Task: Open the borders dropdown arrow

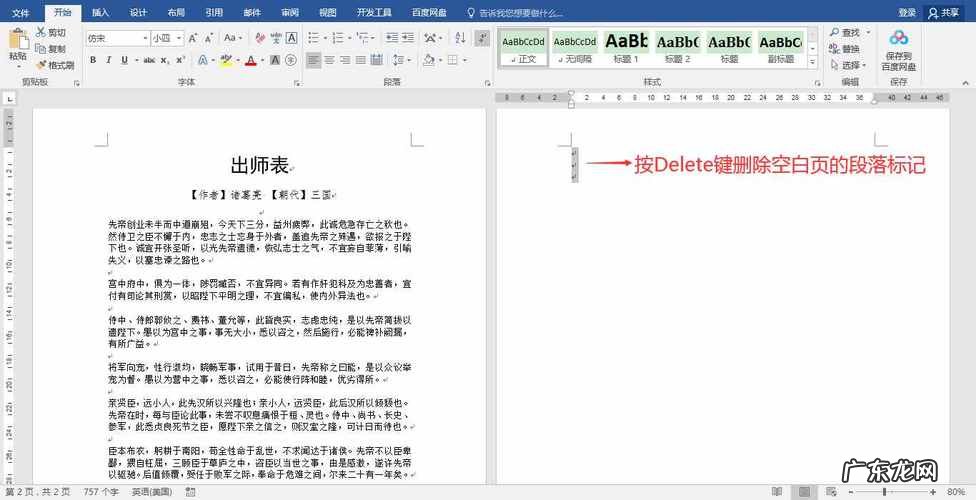Action: click(464, 60)
